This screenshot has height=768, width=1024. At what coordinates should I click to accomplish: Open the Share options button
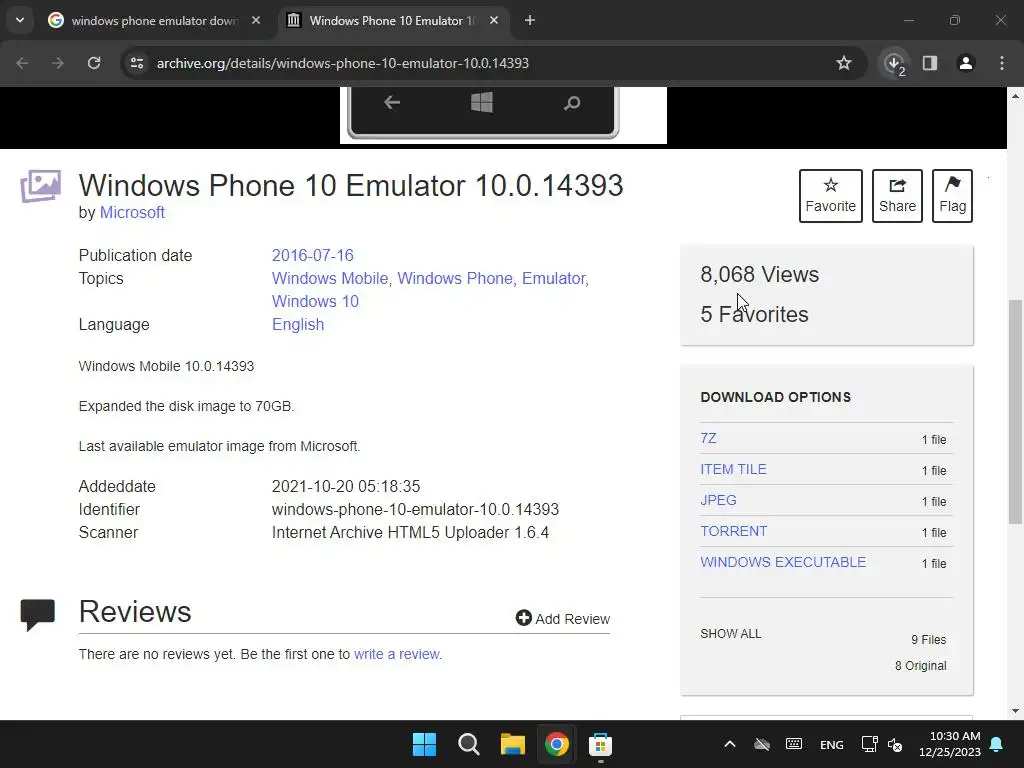(x=897, y=196)
